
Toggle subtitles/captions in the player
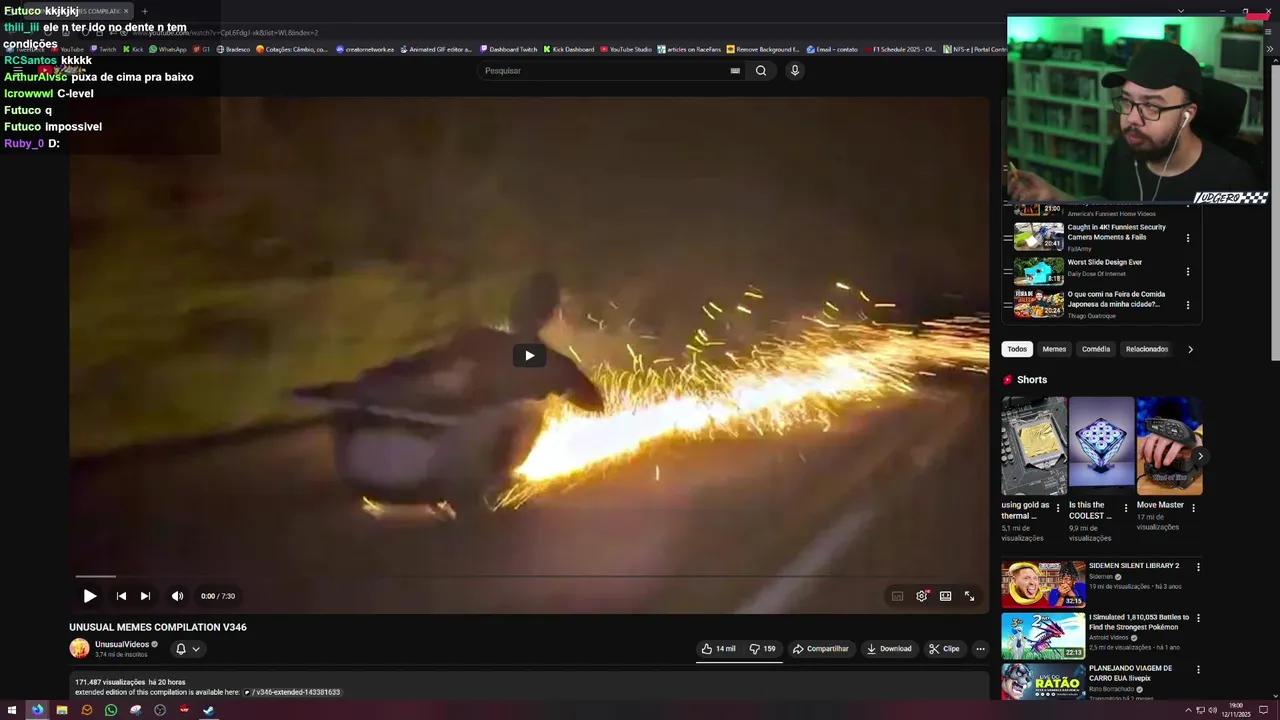click(x=897, y=596)
